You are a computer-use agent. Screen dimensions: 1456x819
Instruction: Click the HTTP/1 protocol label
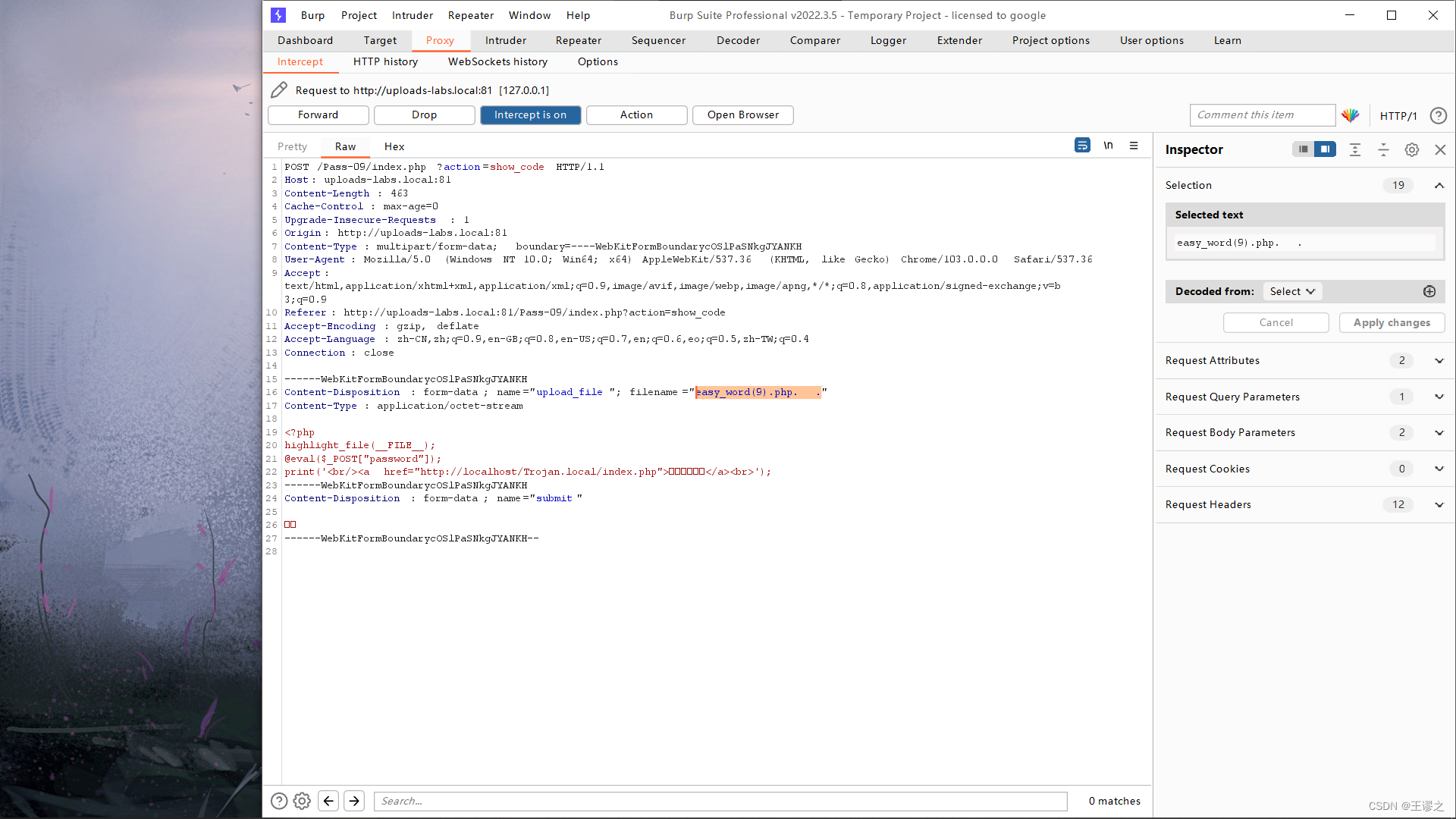point(1398,115)
